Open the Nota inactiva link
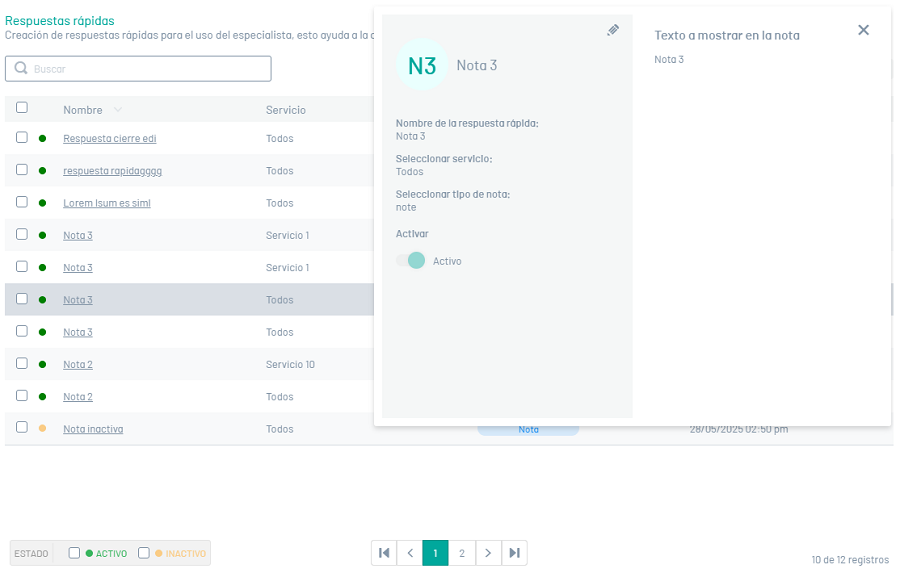Image resolution: width=900 pixels, height=573 pixels. point(93,429)
